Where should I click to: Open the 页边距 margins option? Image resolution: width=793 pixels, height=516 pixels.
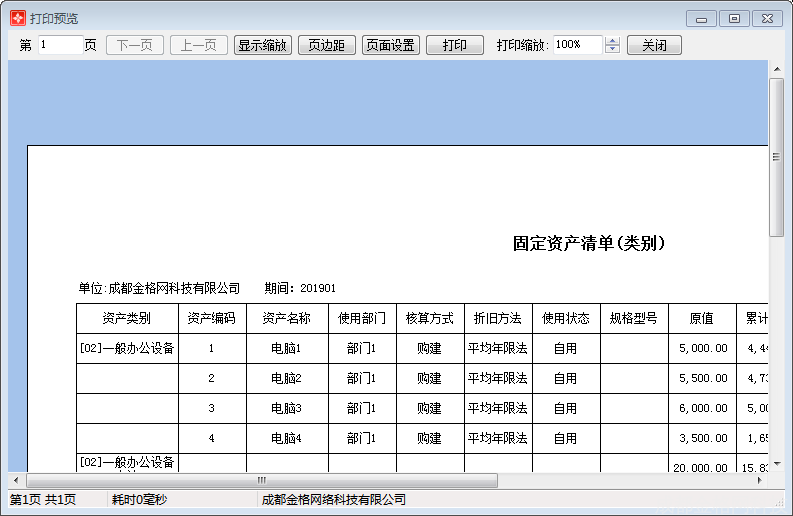(326, 45)
